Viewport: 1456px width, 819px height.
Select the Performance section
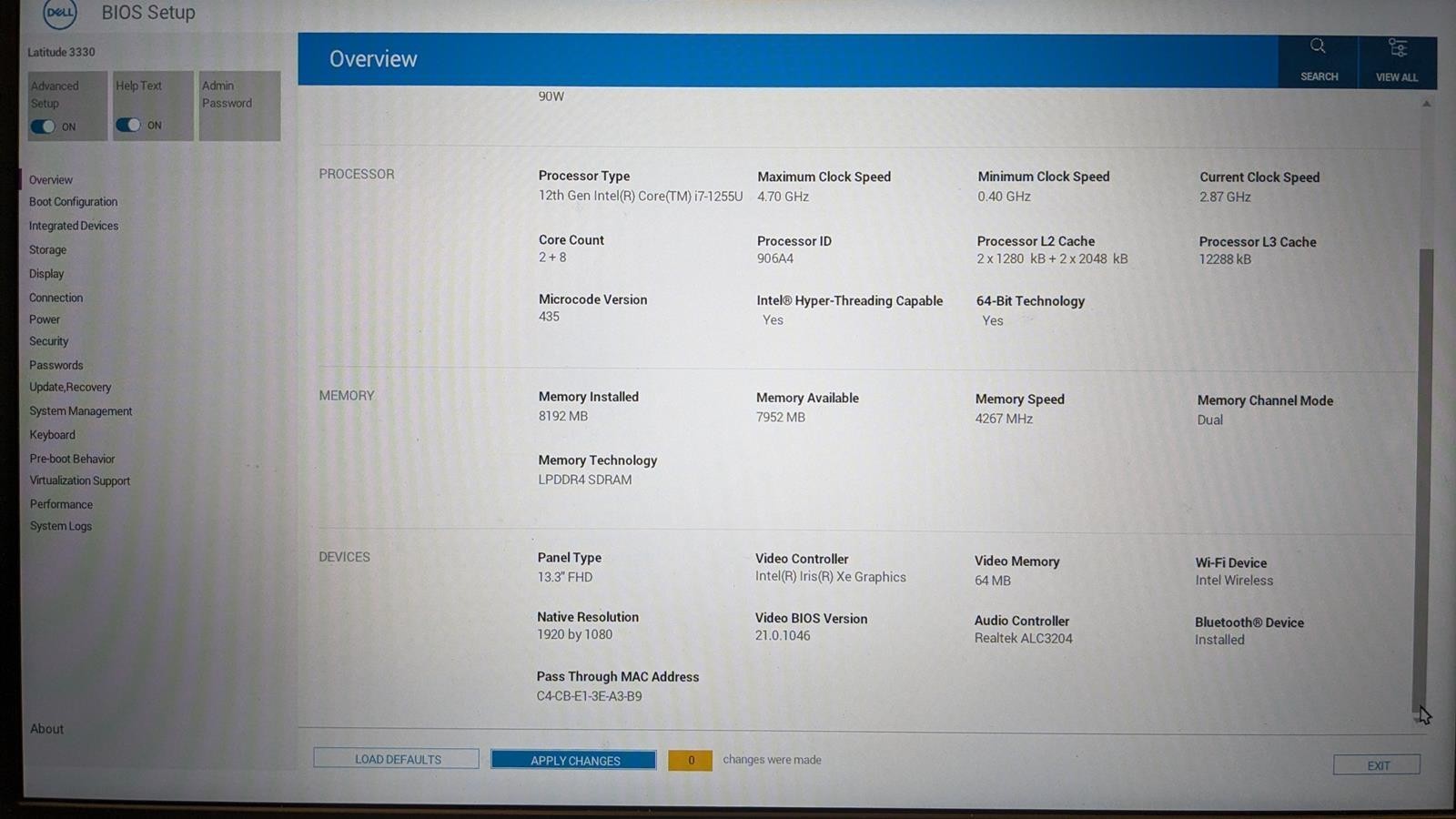click(61, 504)
